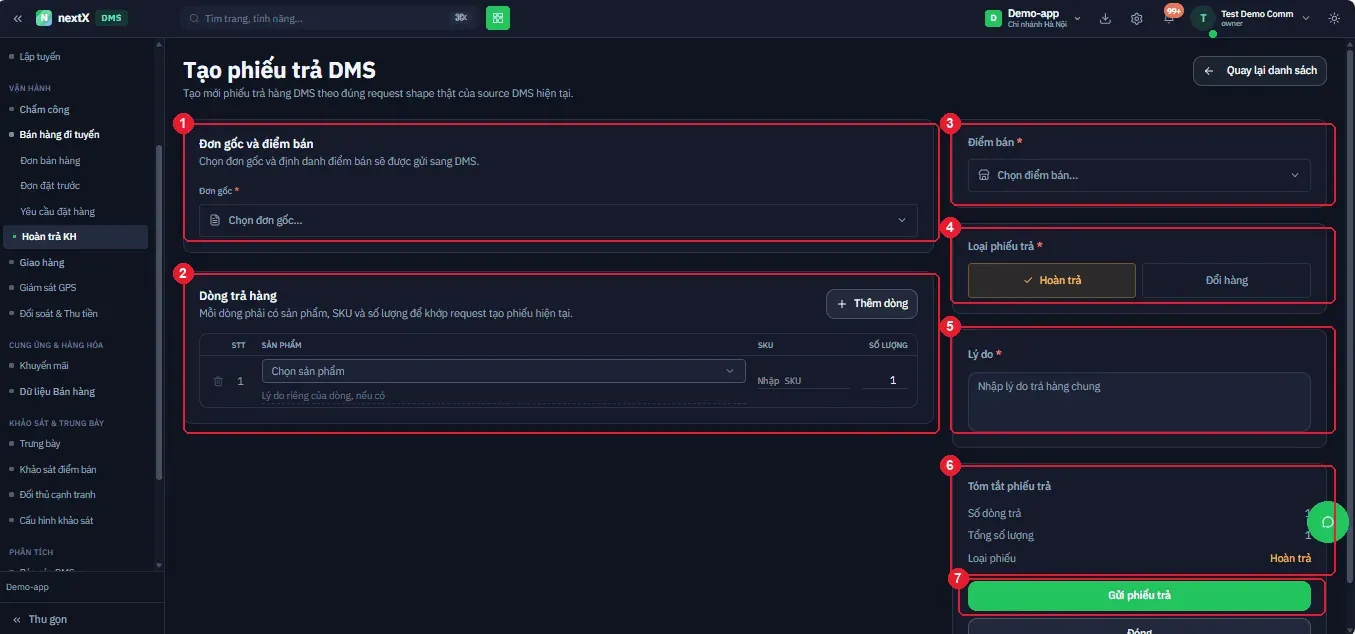Open Giao hàng in the sidebar
The height and width of the screenshot is (634, 1355).
tap(42, 262)
